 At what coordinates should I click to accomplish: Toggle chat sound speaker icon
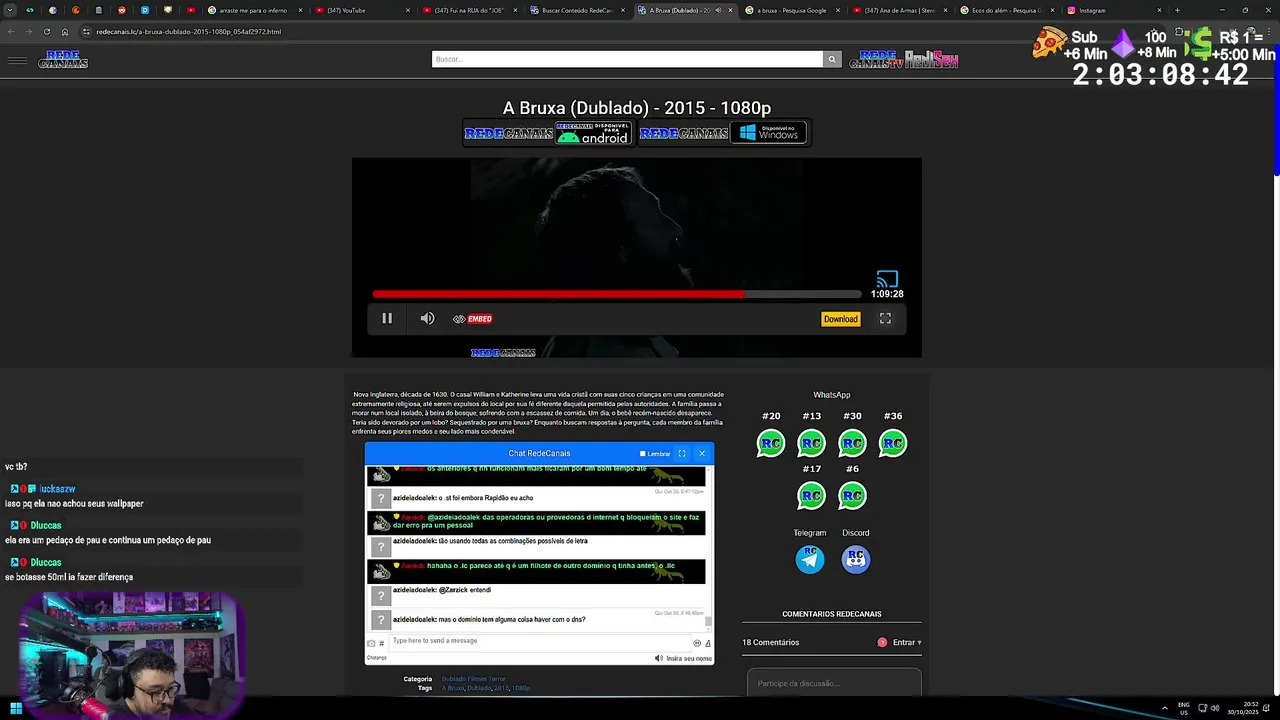[658, 658]
